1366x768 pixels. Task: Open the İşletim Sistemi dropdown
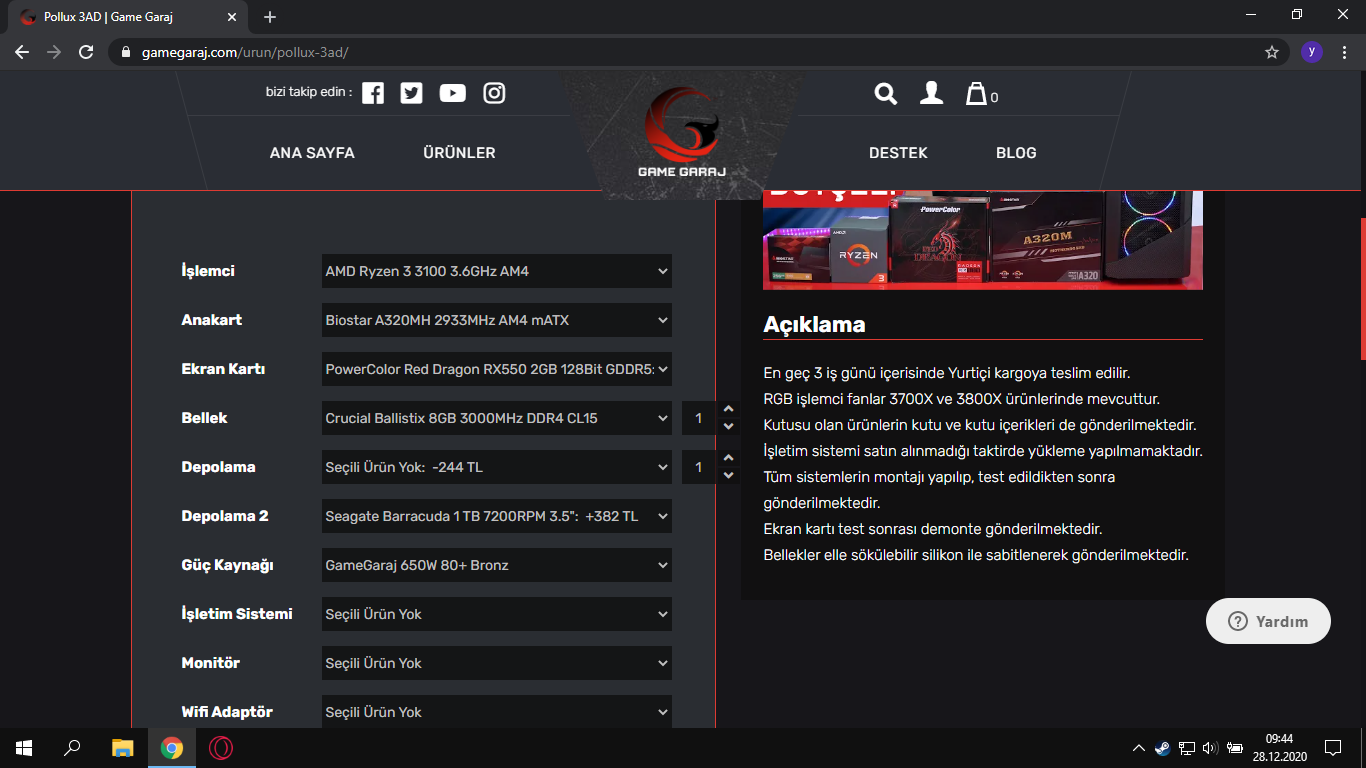click(x=497, y=614)
